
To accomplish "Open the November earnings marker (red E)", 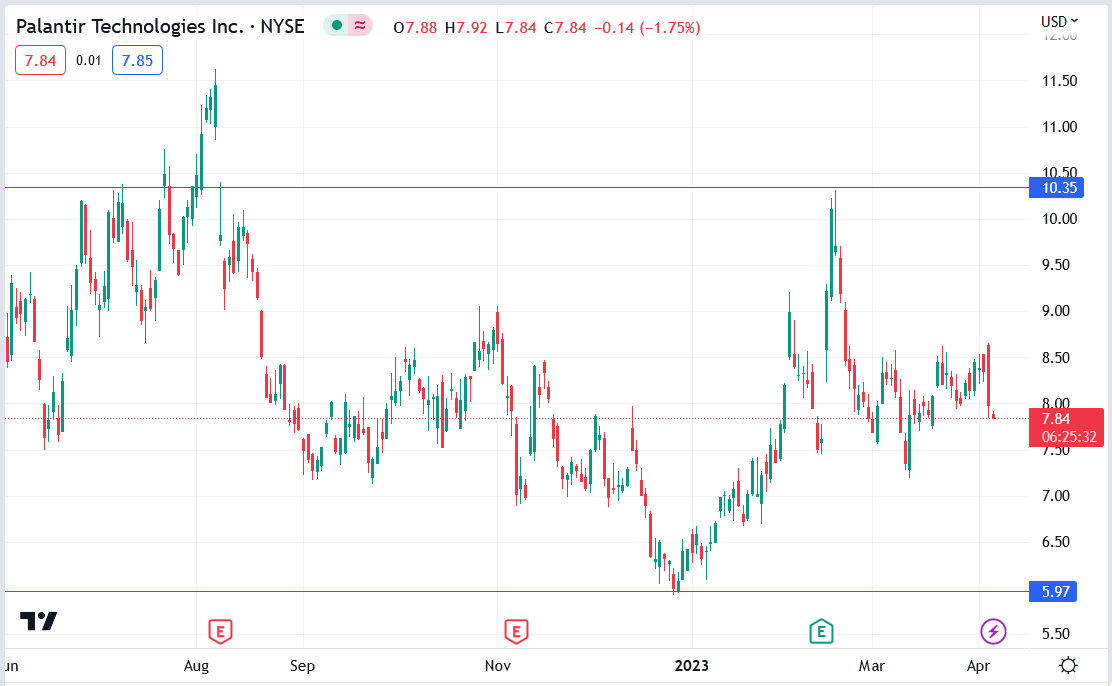I will [x=516, y=631].
